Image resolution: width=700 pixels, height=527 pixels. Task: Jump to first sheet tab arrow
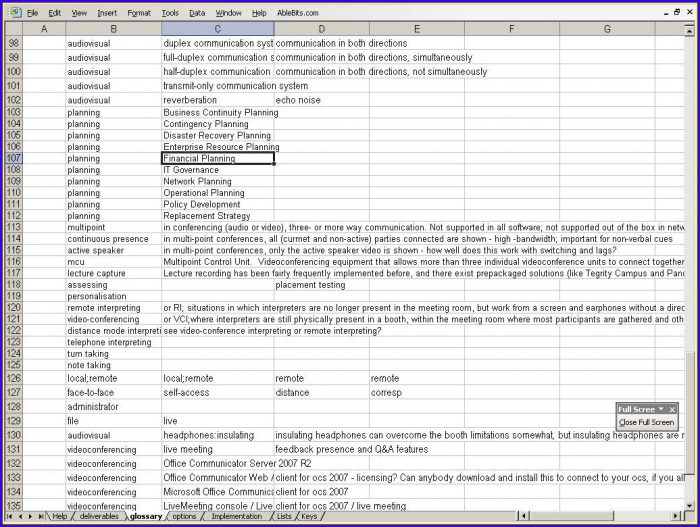(x=9, y=516)
